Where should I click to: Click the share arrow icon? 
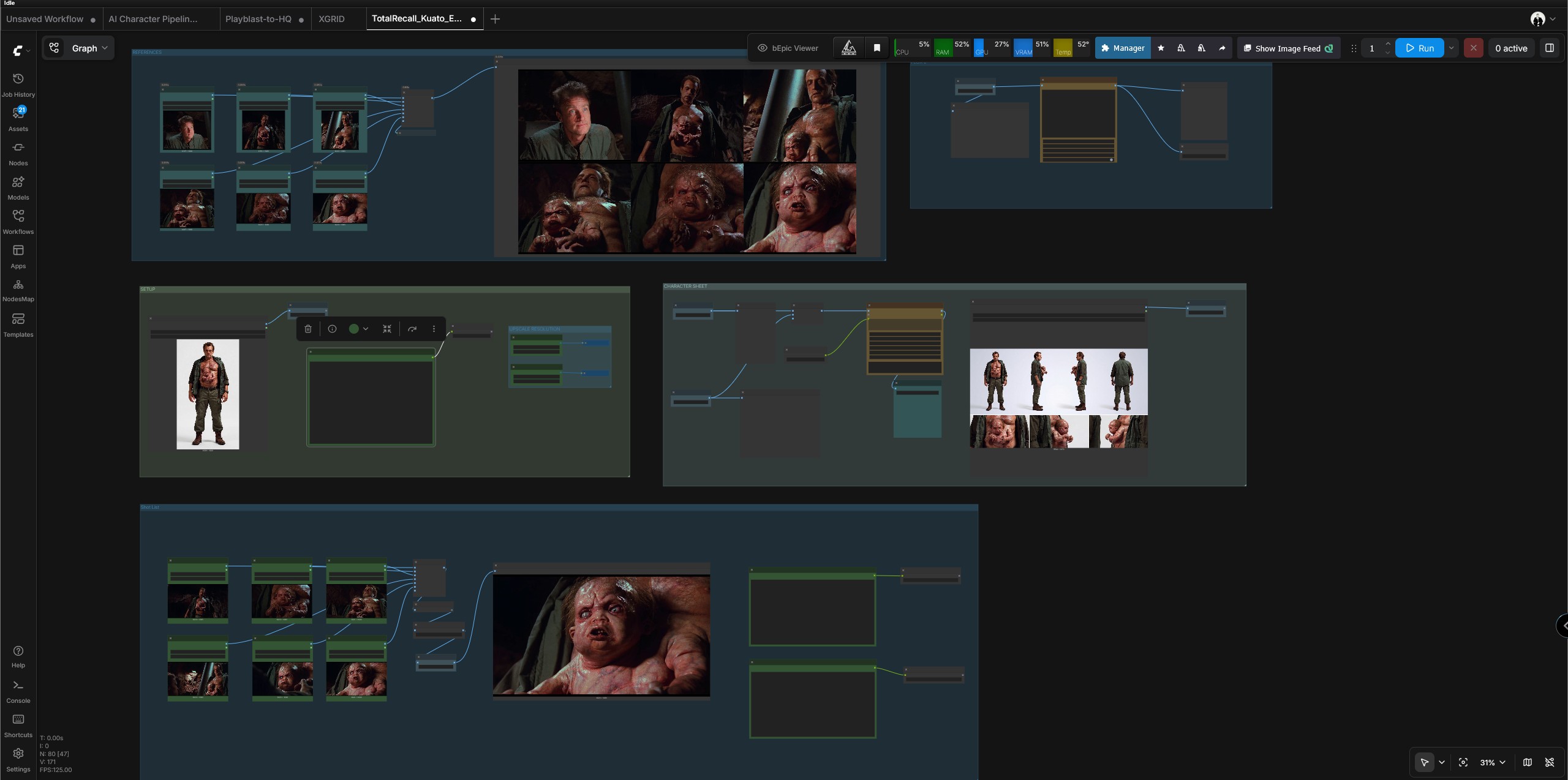1222,48
